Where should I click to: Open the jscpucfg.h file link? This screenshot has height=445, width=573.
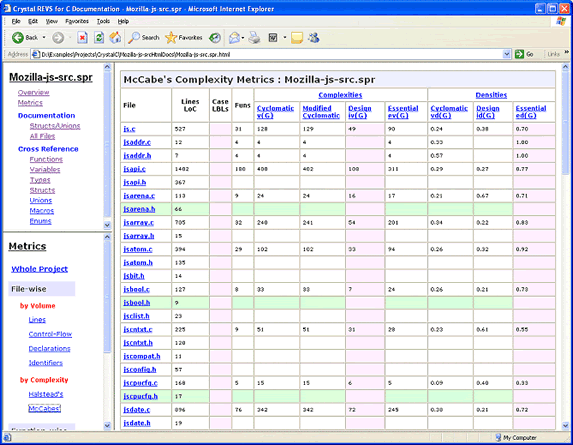coord(140,396)
